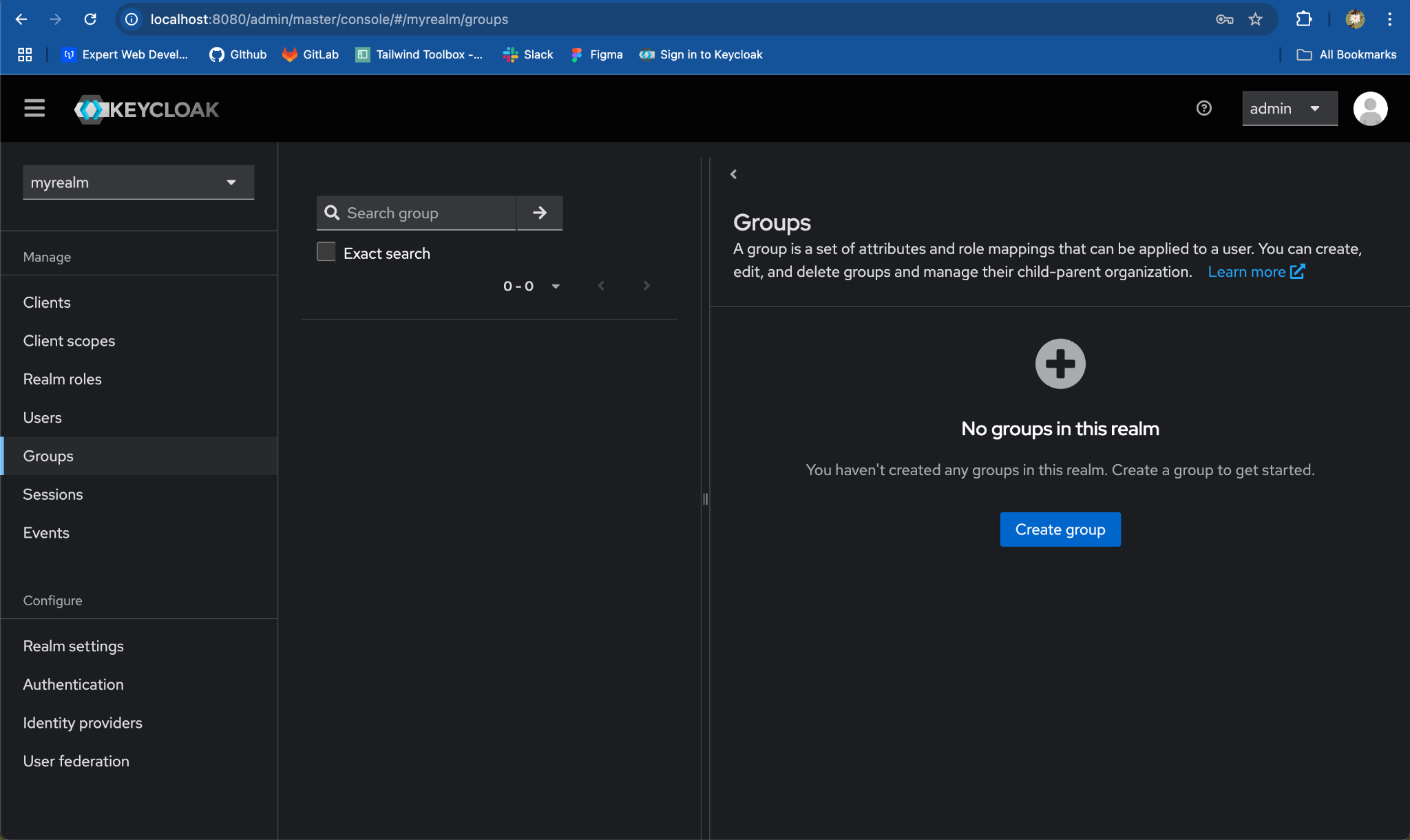Open the hamburger navigation menu

pos(34,108)
